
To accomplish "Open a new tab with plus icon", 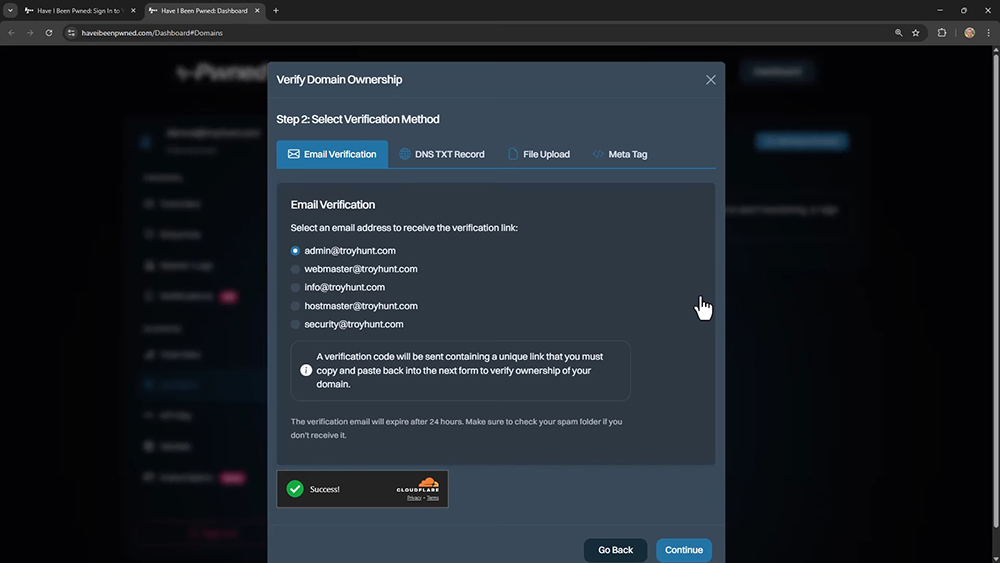I will point(276,10).
